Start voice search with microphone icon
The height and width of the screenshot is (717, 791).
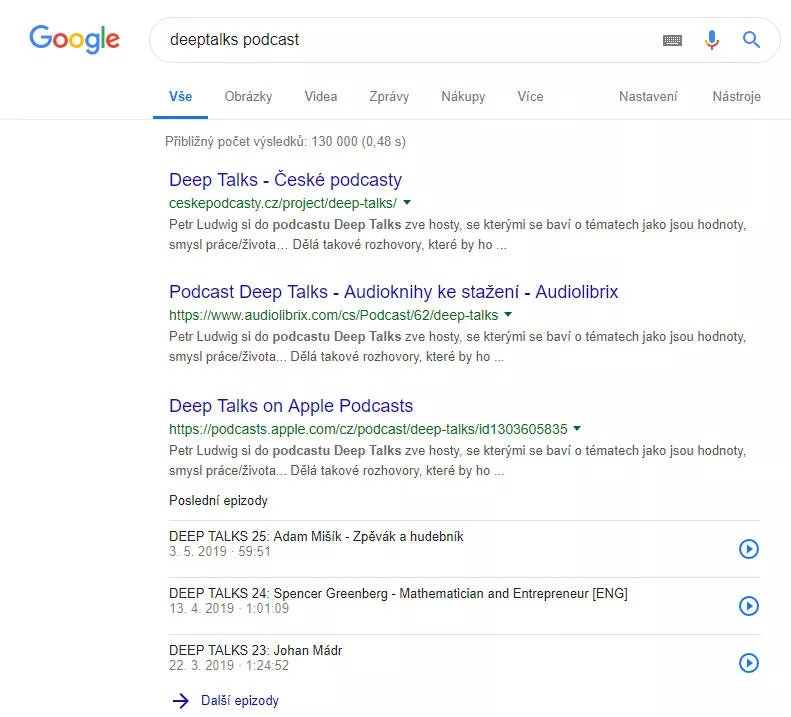coord(712,39)
